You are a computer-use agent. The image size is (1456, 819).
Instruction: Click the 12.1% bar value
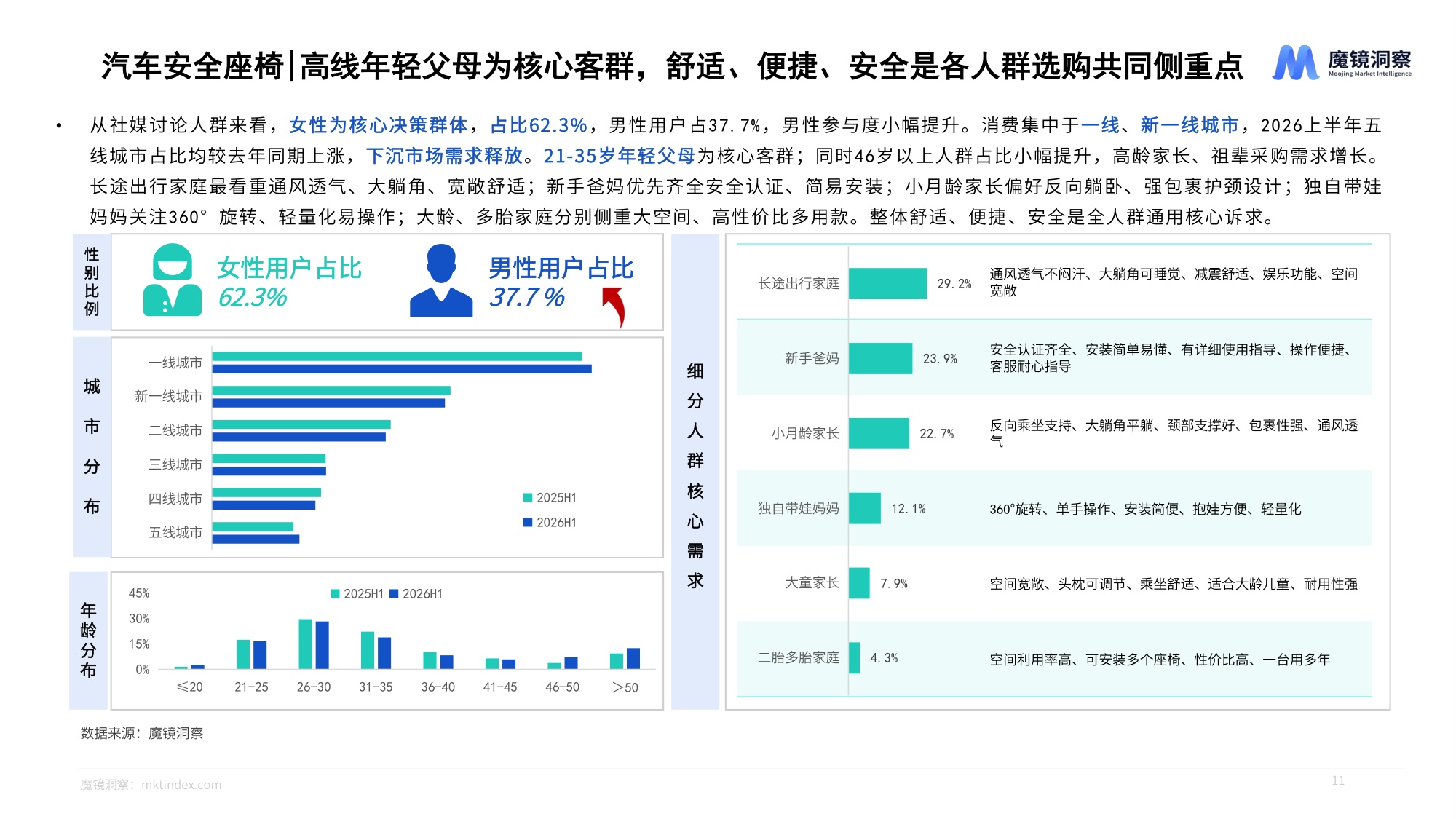[x=909, y=509]
